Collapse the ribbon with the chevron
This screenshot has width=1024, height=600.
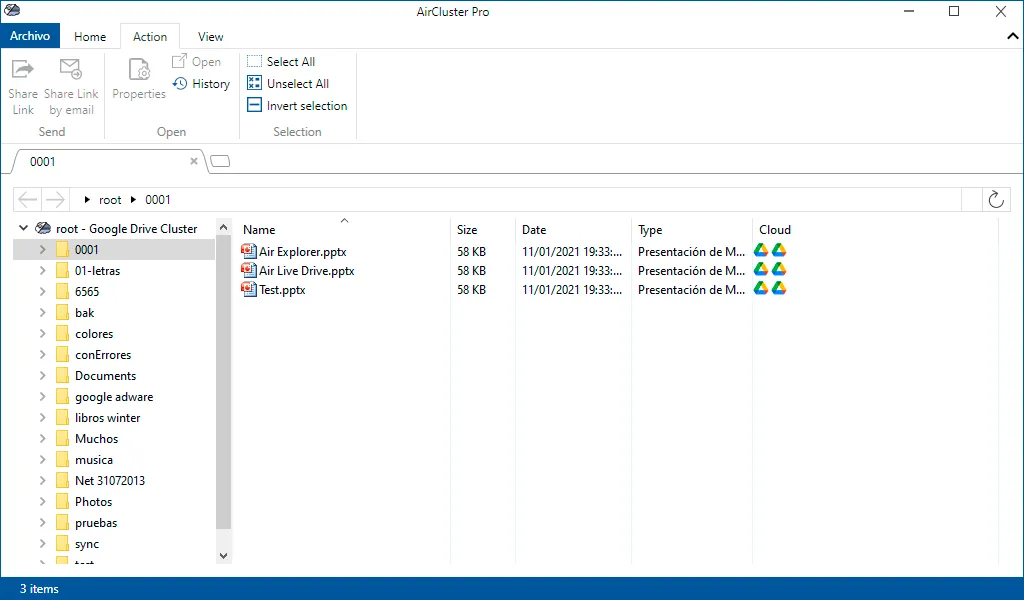tap(1012, 37)
